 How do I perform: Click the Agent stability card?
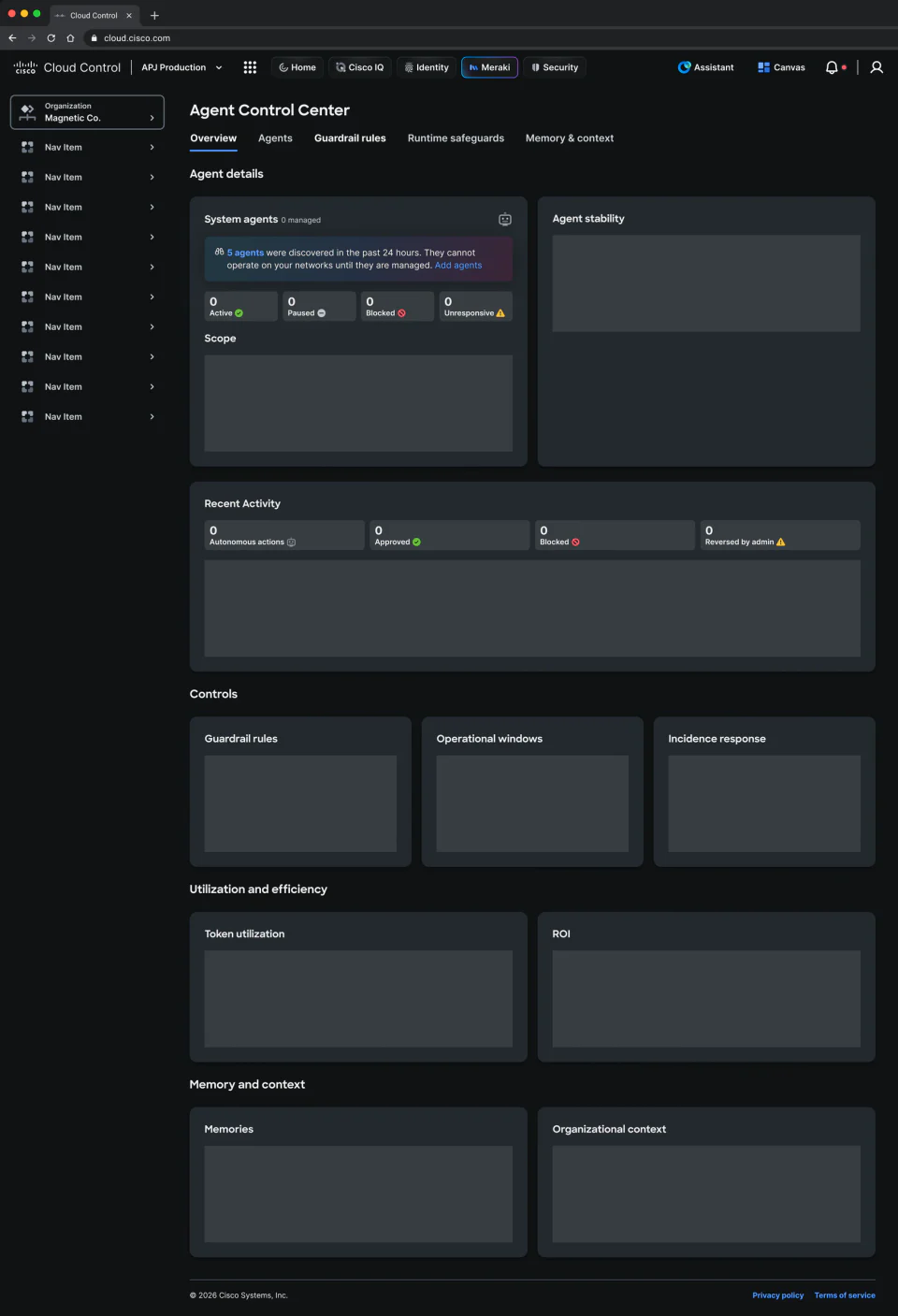point(706,331)
